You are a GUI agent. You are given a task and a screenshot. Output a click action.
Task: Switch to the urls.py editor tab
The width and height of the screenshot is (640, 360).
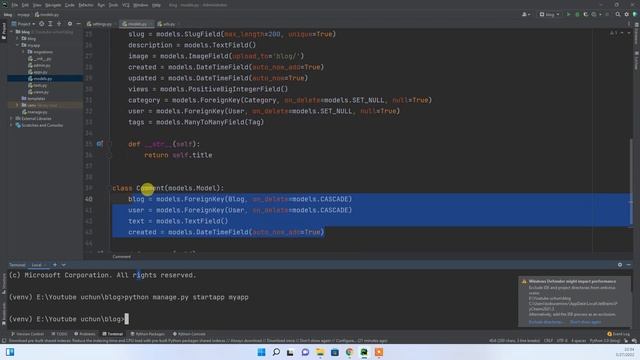[167, 24]
